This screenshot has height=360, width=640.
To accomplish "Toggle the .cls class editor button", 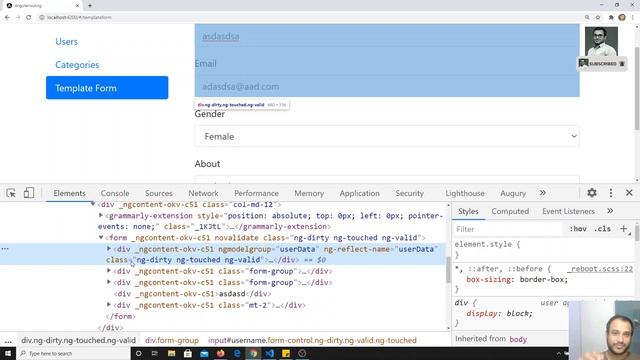I will coord(602,229).
